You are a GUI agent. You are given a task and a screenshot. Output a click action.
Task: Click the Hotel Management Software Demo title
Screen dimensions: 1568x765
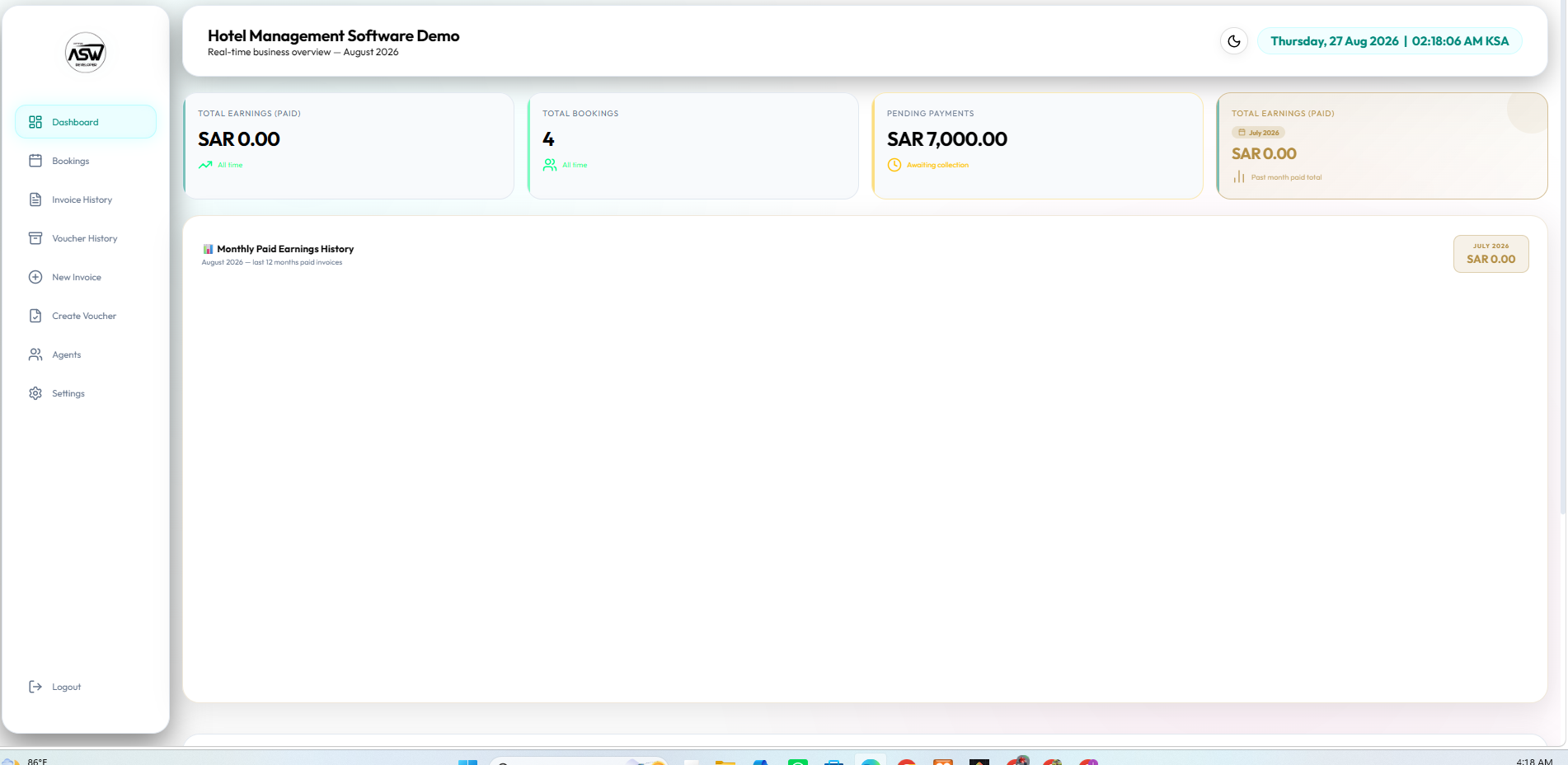(x=334, y=35)
